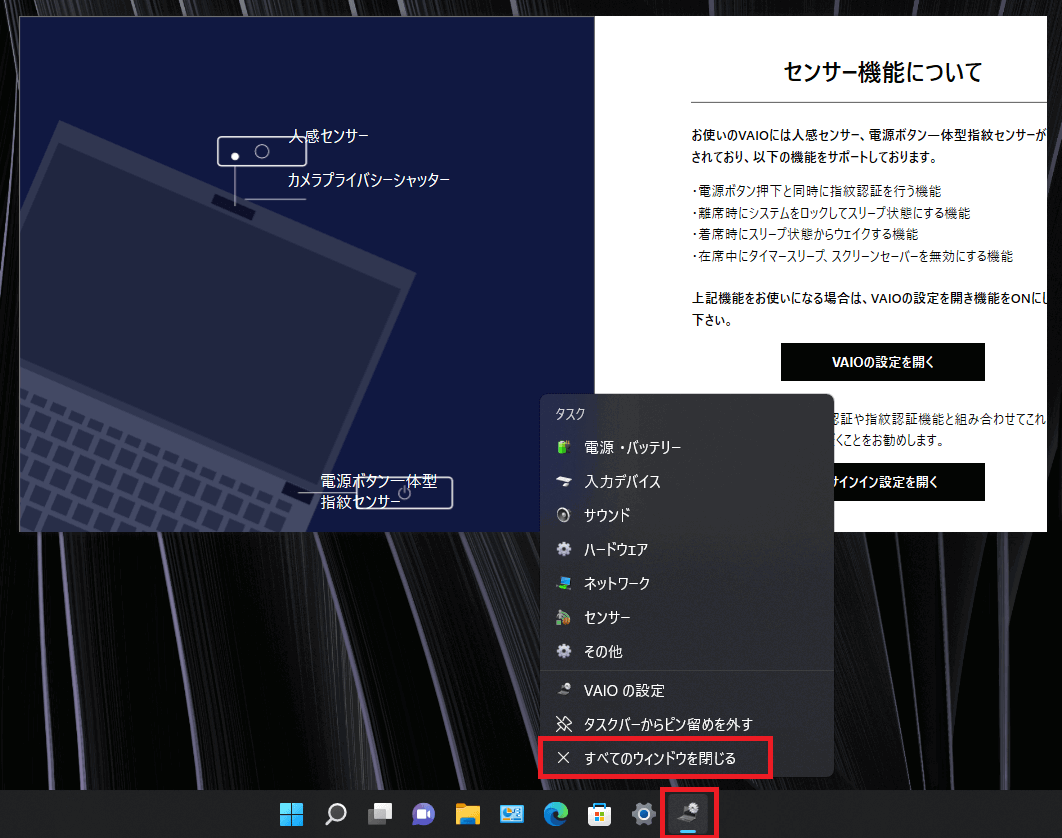Launch VAIO の設定 from the jump list
Image resolution: width=1062 pixels, height=838 pixels.
(x=687, y=690)
